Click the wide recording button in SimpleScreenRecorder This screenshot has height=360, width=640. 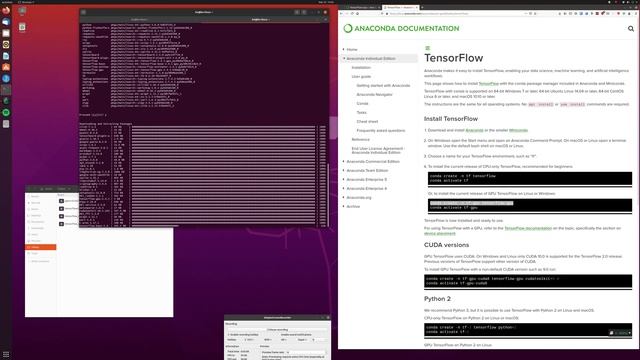tap(277, 329)
